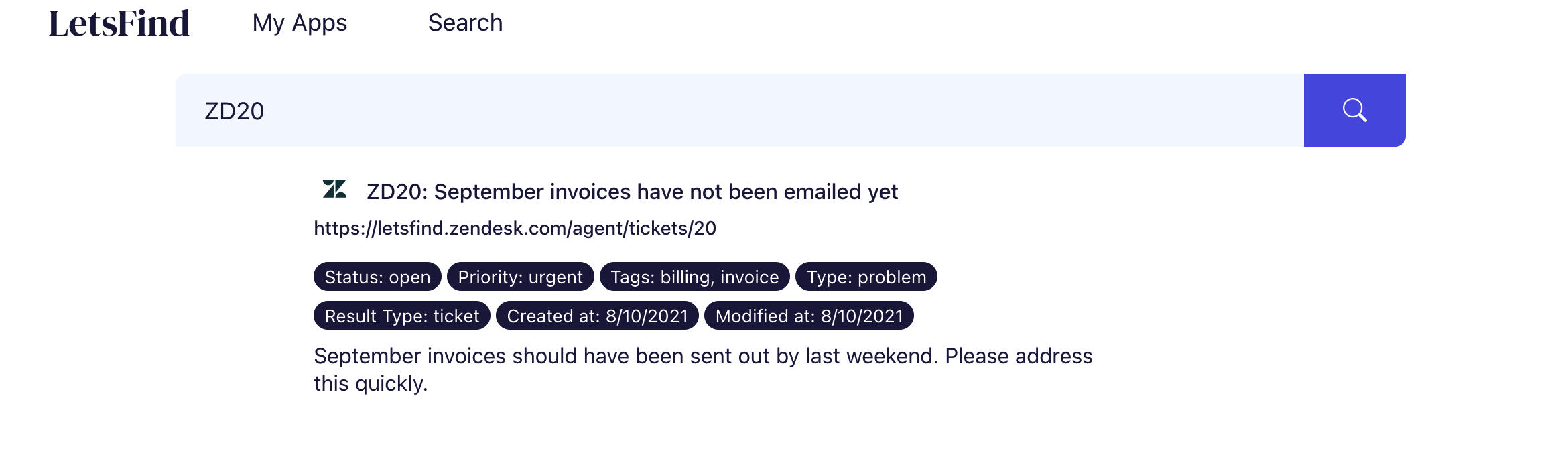The image size is (1568, 449).
Task: Click the Result Type: ticket badge
Action: [x=401, y=316]
